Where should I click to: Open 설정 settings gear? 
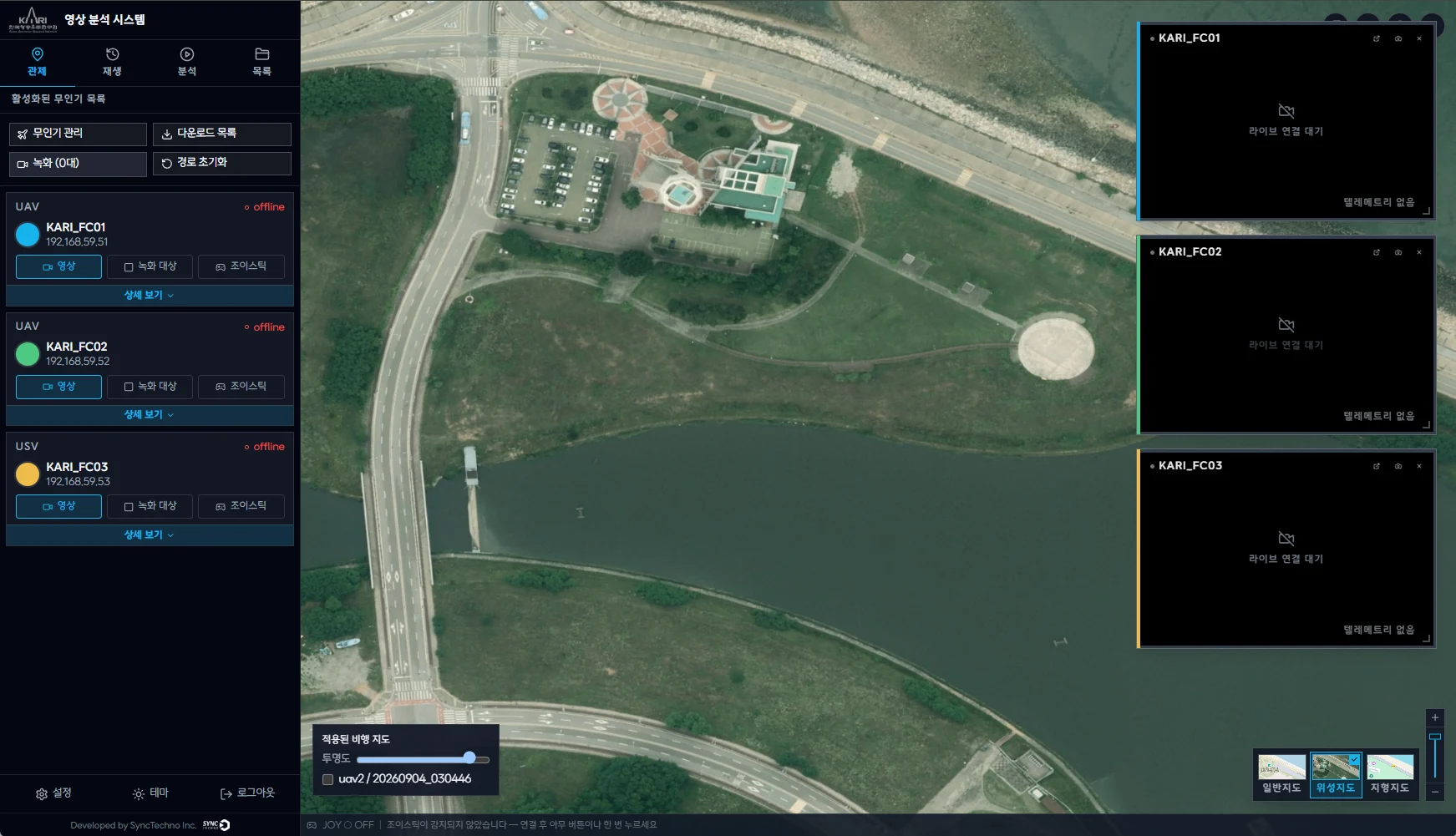[53, 793]
